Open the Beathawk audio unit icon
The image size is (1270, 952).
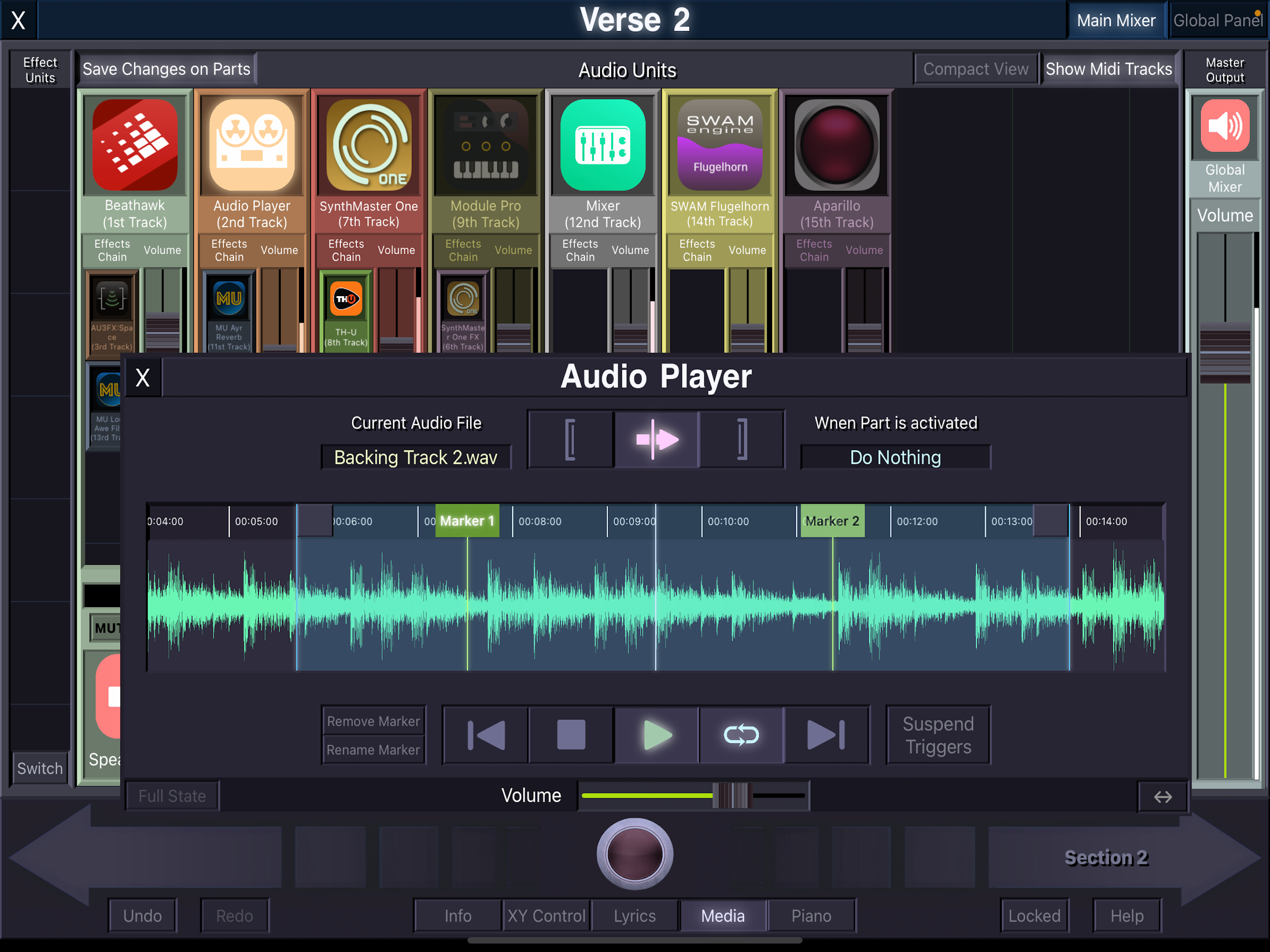pos(134,145)
